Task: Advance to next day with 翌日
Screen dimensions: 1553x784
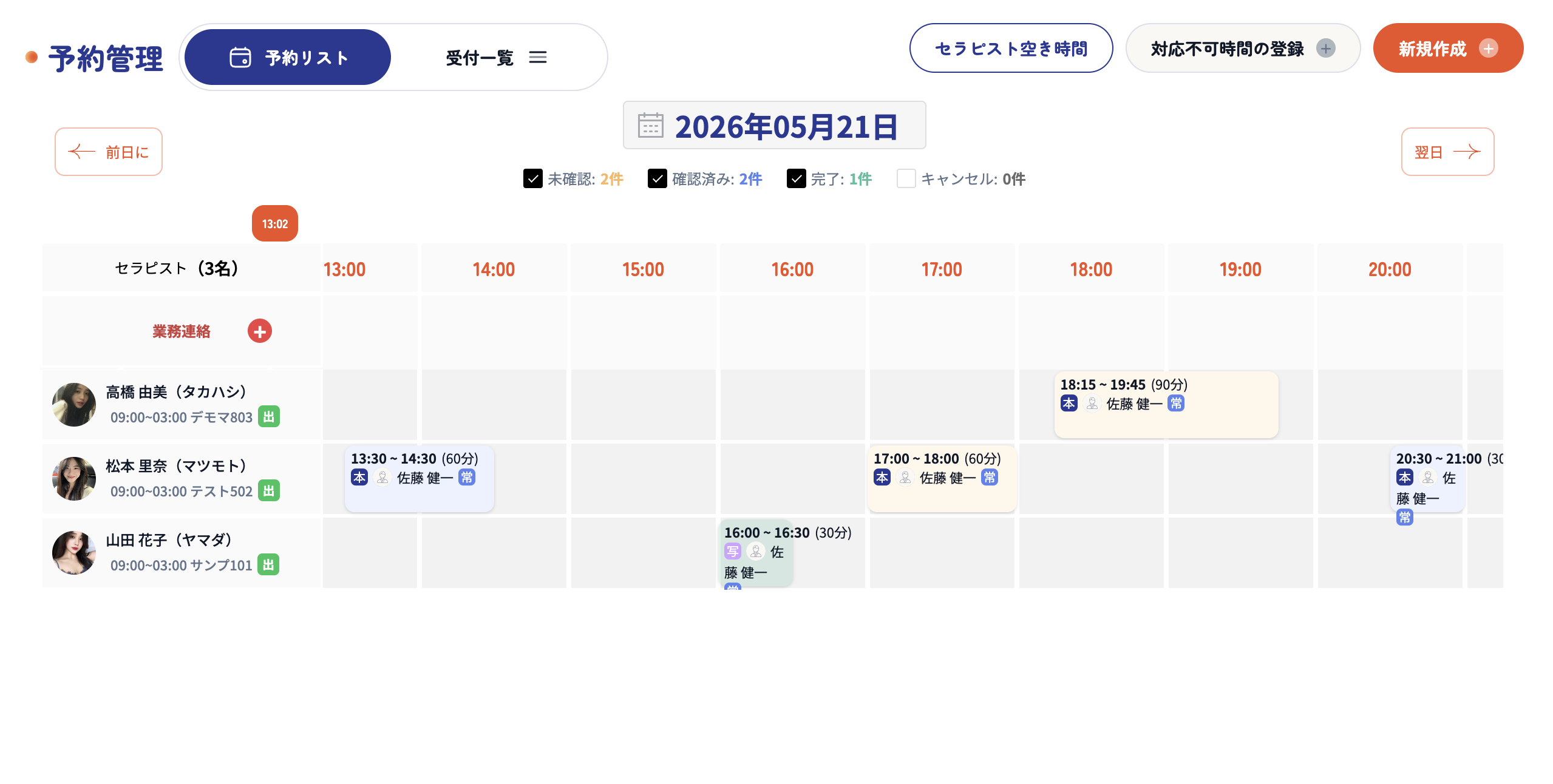Action: (x=1447, y=152)
